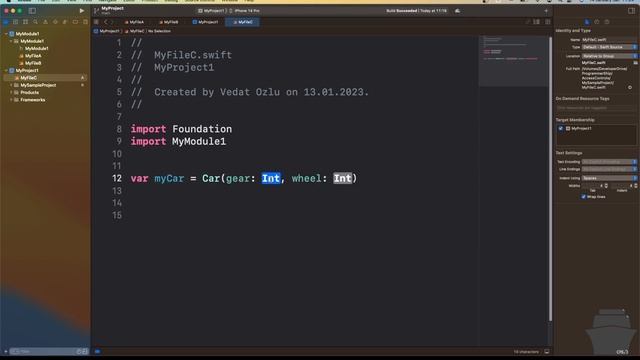Choose the iPhone 14 Pro run destination
This screenshot has width=640, height=360.
pos(245,11)
